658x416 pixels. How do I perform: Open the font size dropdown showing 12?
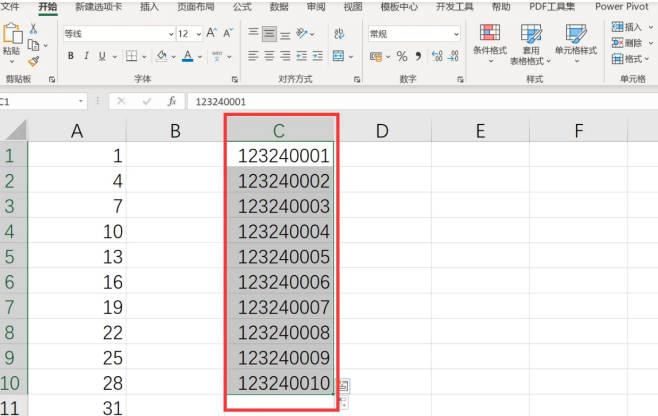[x=199, y=34]
